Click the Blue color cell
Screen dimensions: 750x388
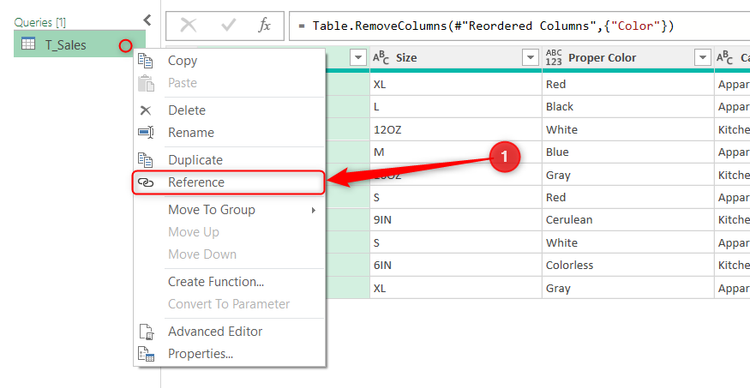pyautogui.click(x=628, y=152)
